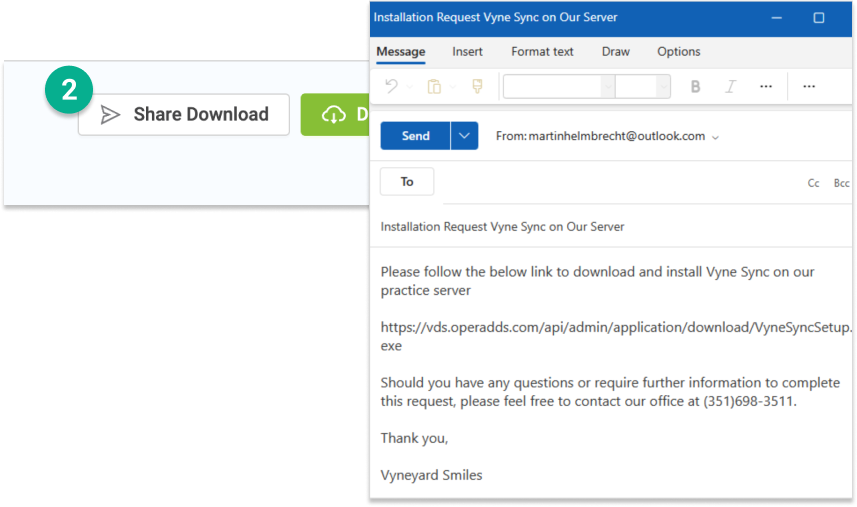Click the email subject line field

click(610, 227)
